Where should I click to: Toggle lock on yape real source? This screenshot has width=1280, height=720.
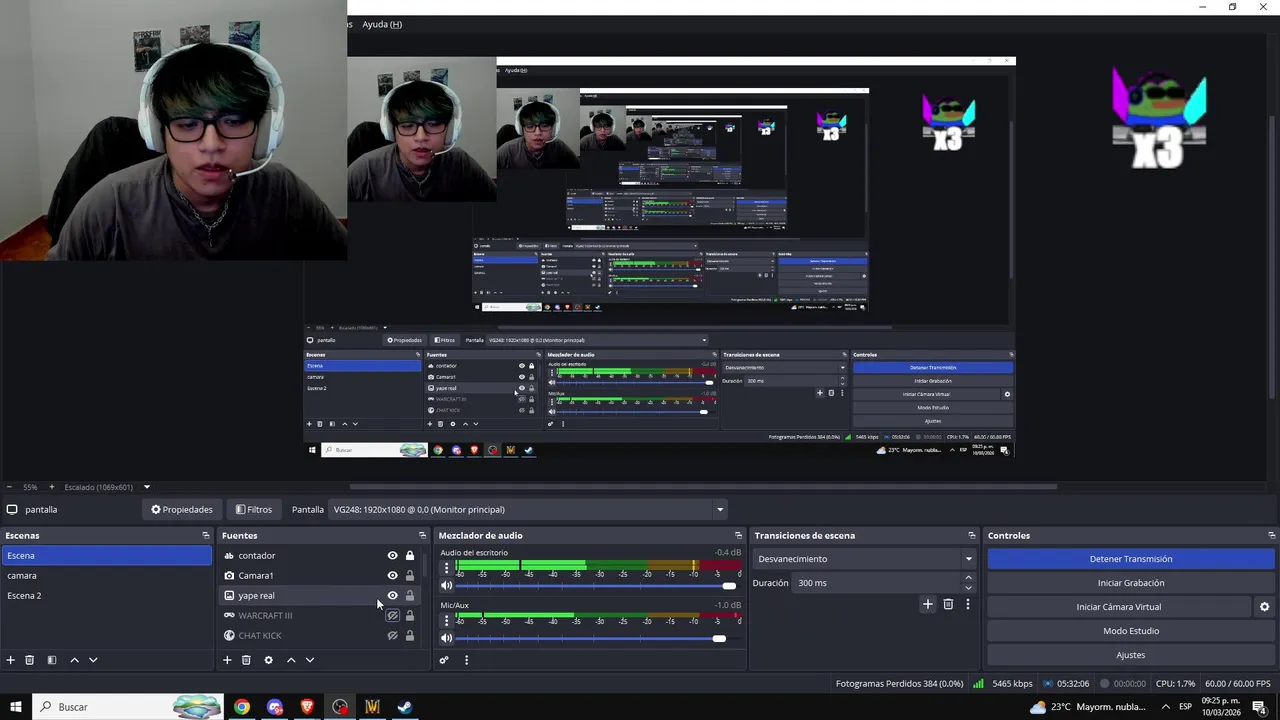(410, 596)
